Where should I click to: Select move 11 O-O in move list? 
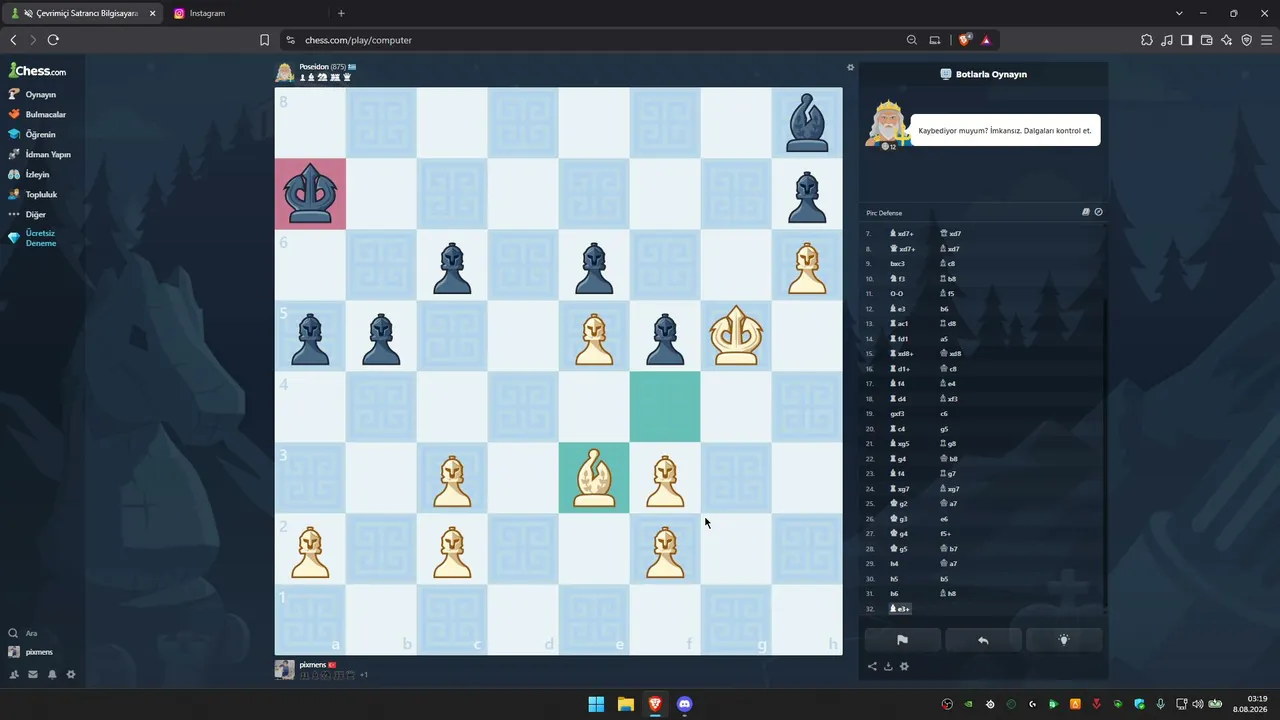click(897, 294)
